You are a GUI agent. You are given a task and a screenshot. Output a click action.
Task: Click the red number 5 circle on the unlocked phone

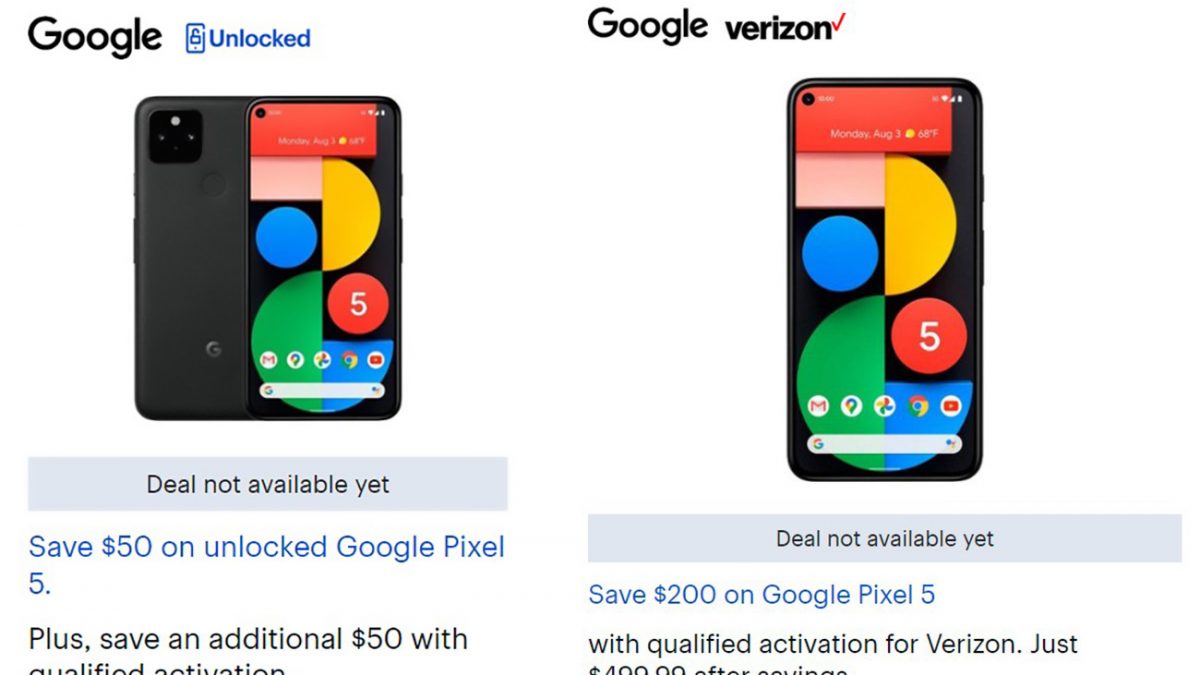358,304
